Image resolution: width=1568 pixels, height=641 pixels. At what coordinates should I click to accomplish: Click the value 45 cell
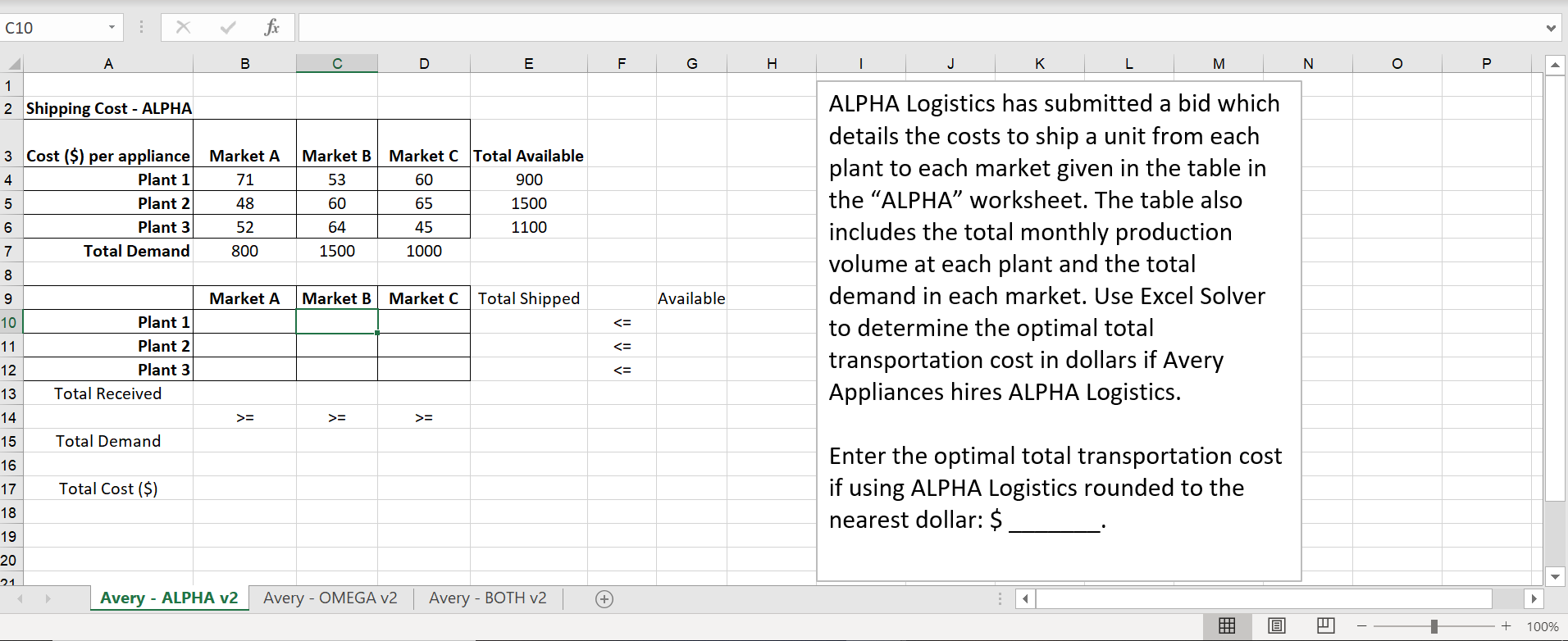pos(424,227)
